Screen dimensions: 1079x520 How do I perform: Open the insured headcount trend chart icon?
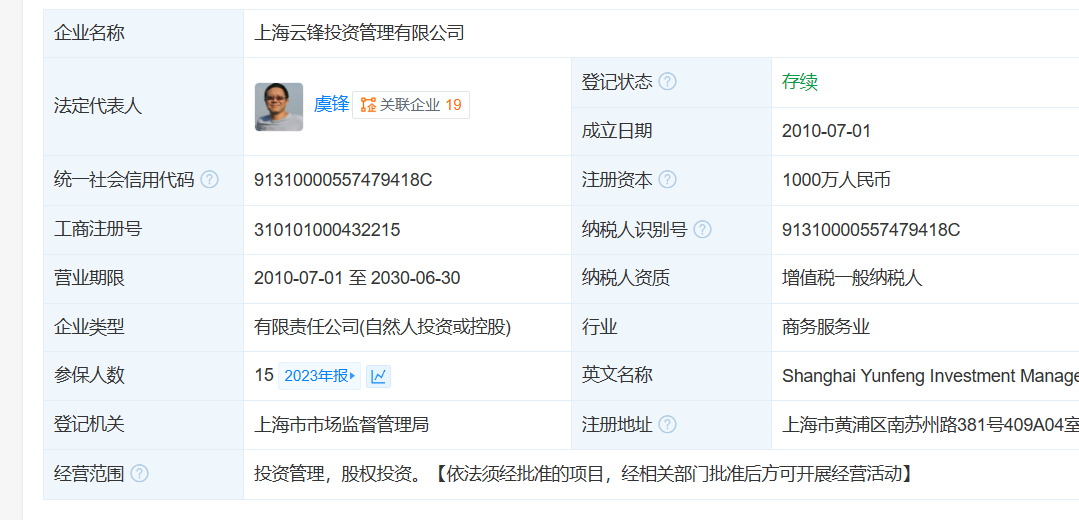(x=378, y=376)
